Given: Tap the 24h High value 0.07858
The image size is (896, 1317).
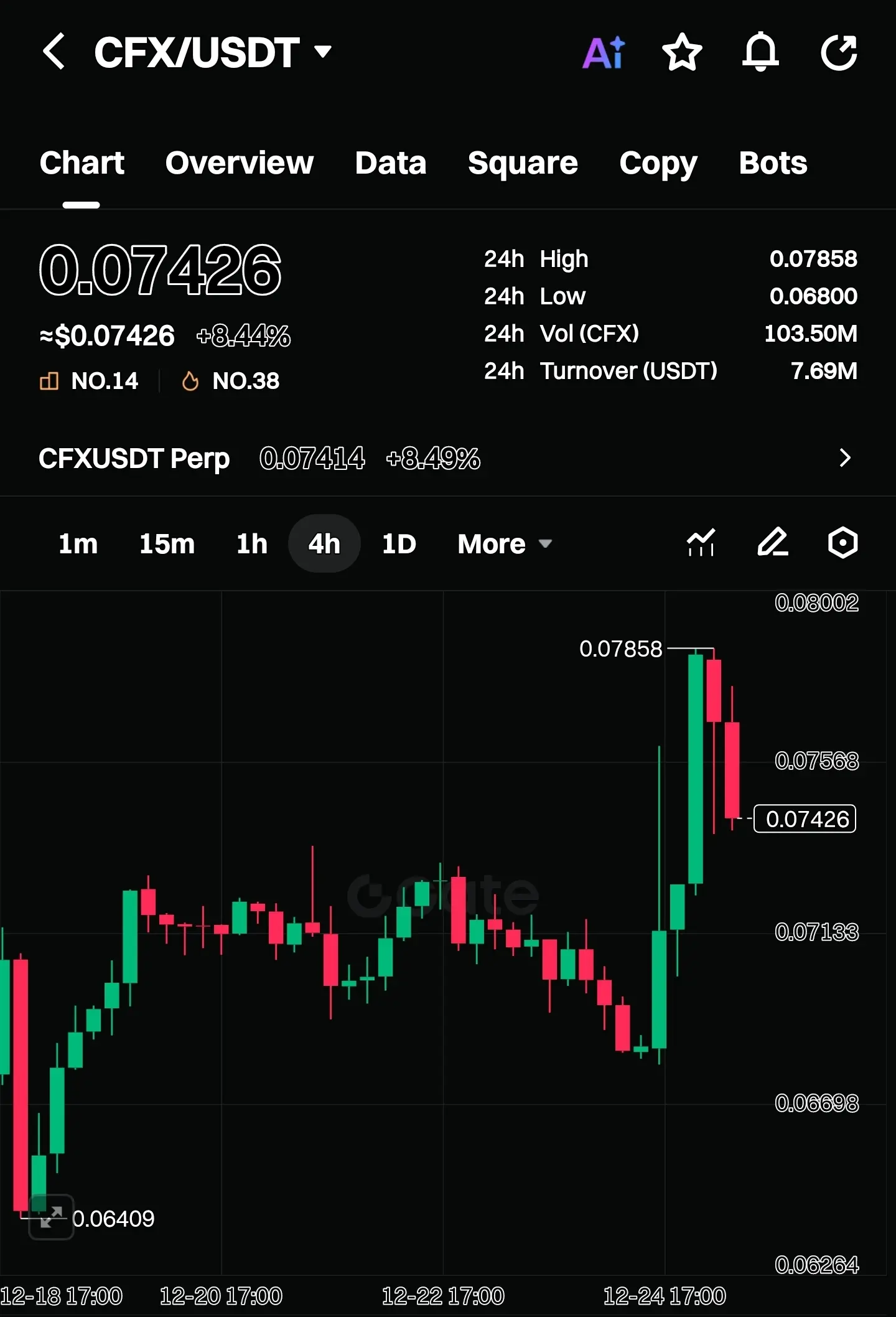Looking at the screenshot, I should 813,259.
